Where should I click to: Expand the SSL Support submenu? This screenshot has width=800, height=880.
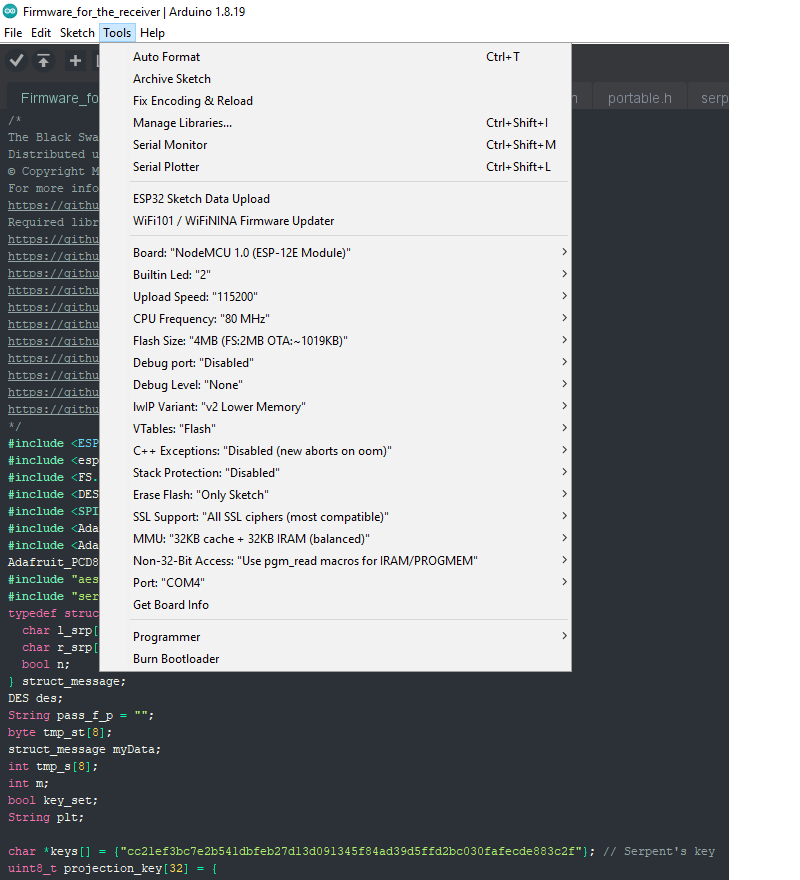pos(335,517)
